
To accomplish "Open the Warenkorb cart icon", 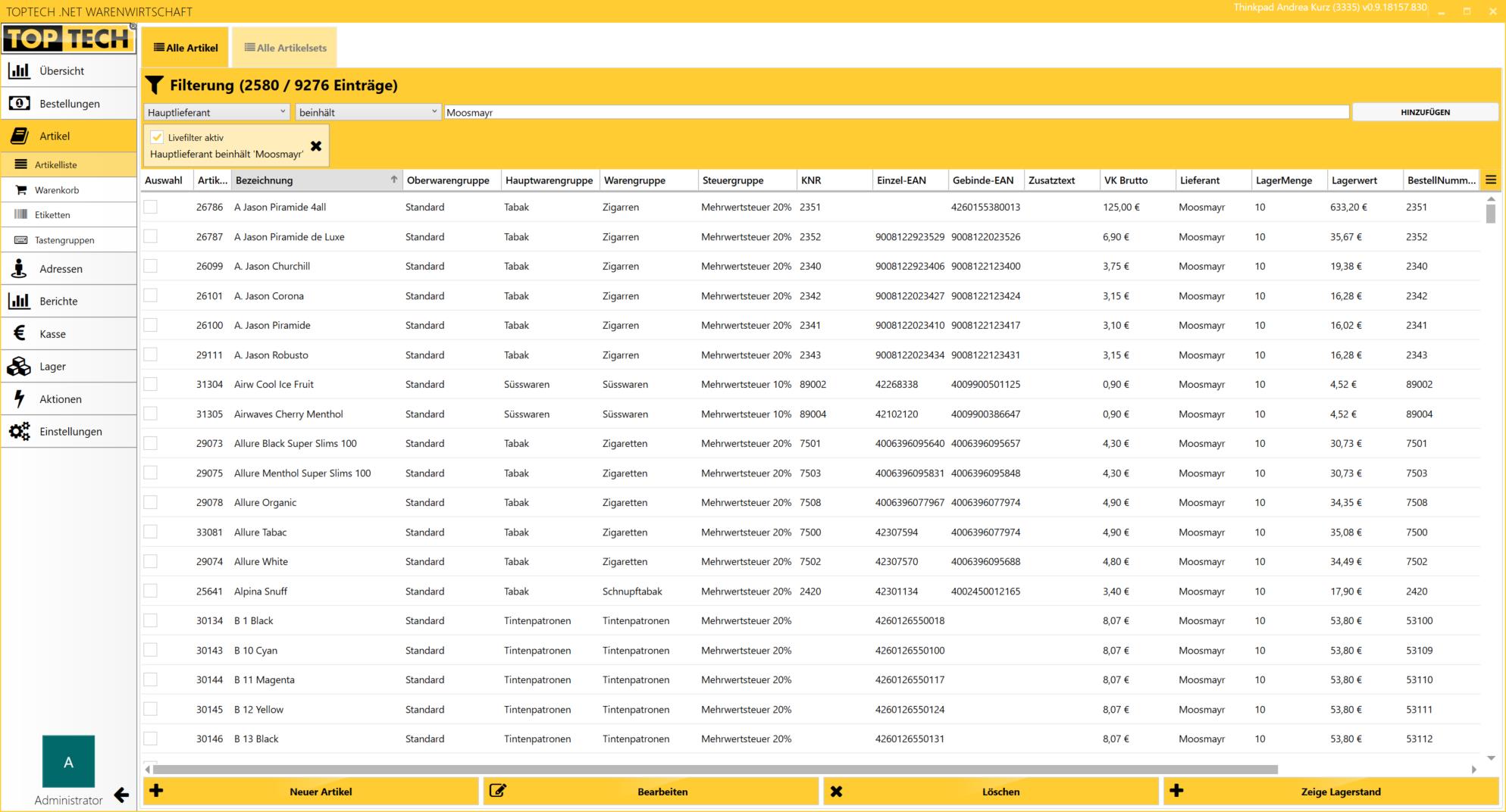I will pyautogui.click(x=20, y=190).
